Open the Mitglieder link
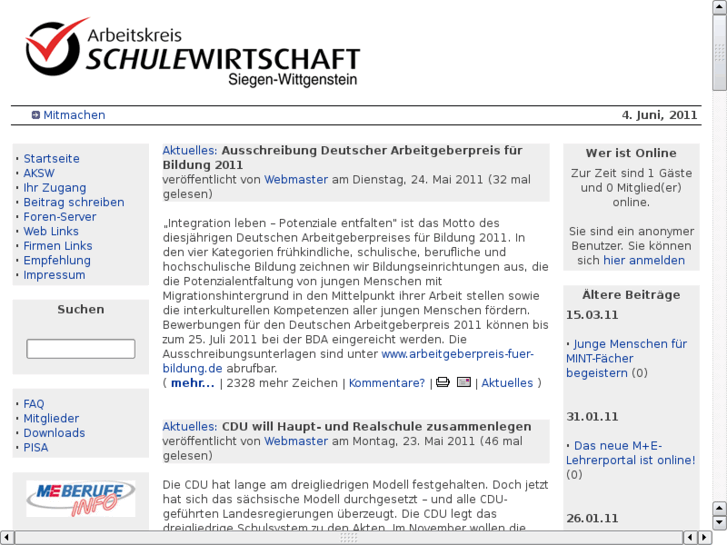 51,418
